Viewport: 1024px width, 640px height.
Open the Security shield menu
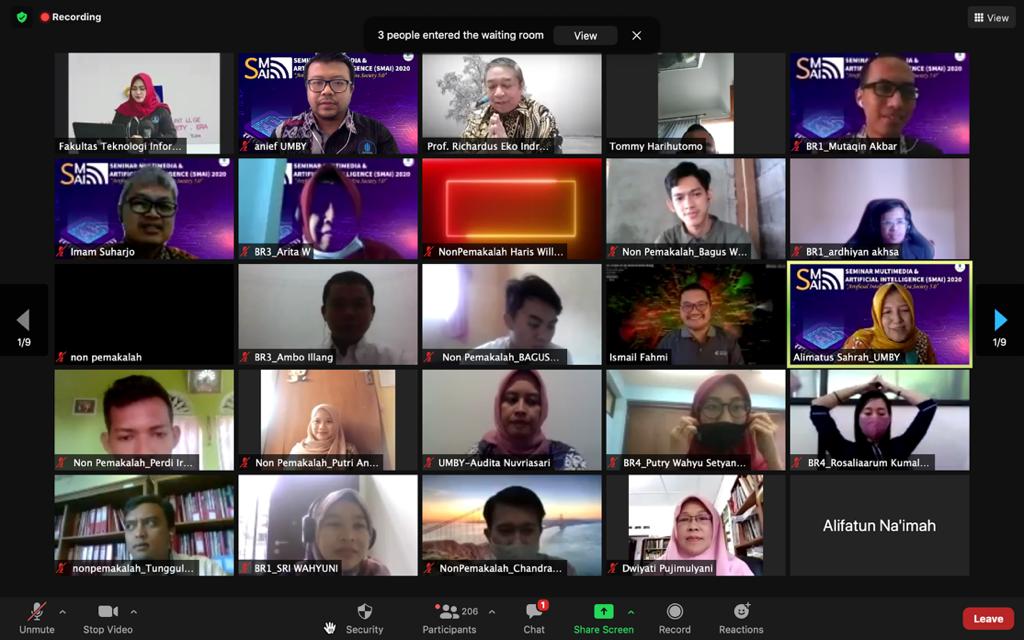click(x=364, y=618)
